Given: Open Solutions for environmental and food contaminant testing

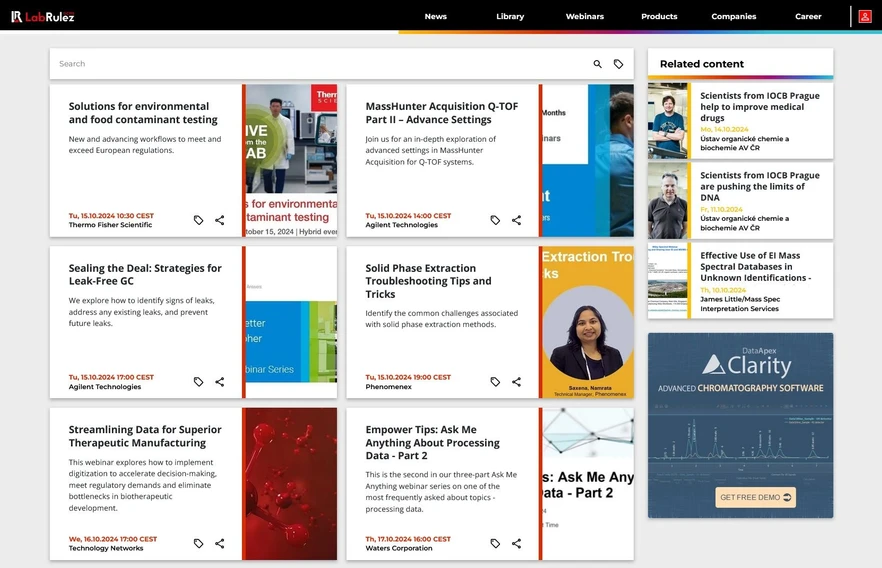Looking at the screenshot, I should tap(143, 113).
